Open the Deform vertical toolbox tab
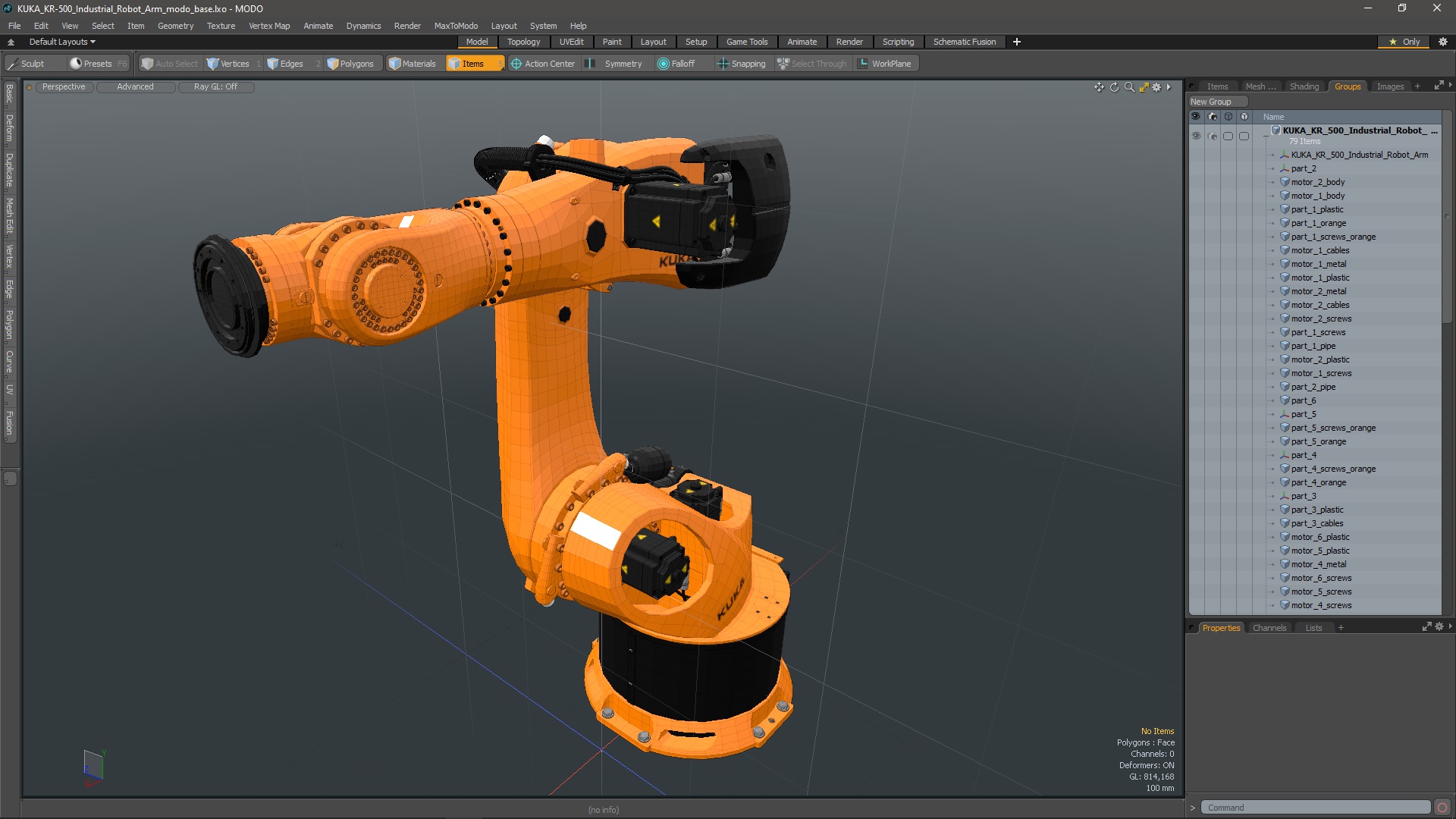This screenshot has height=819, width=1456. coord(9,128)
